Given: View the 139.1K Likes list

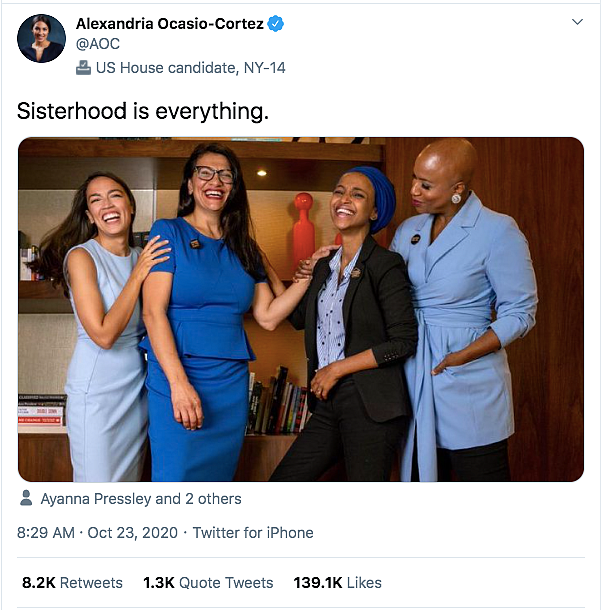Looking at the screenshot, I should coord(337,583).
